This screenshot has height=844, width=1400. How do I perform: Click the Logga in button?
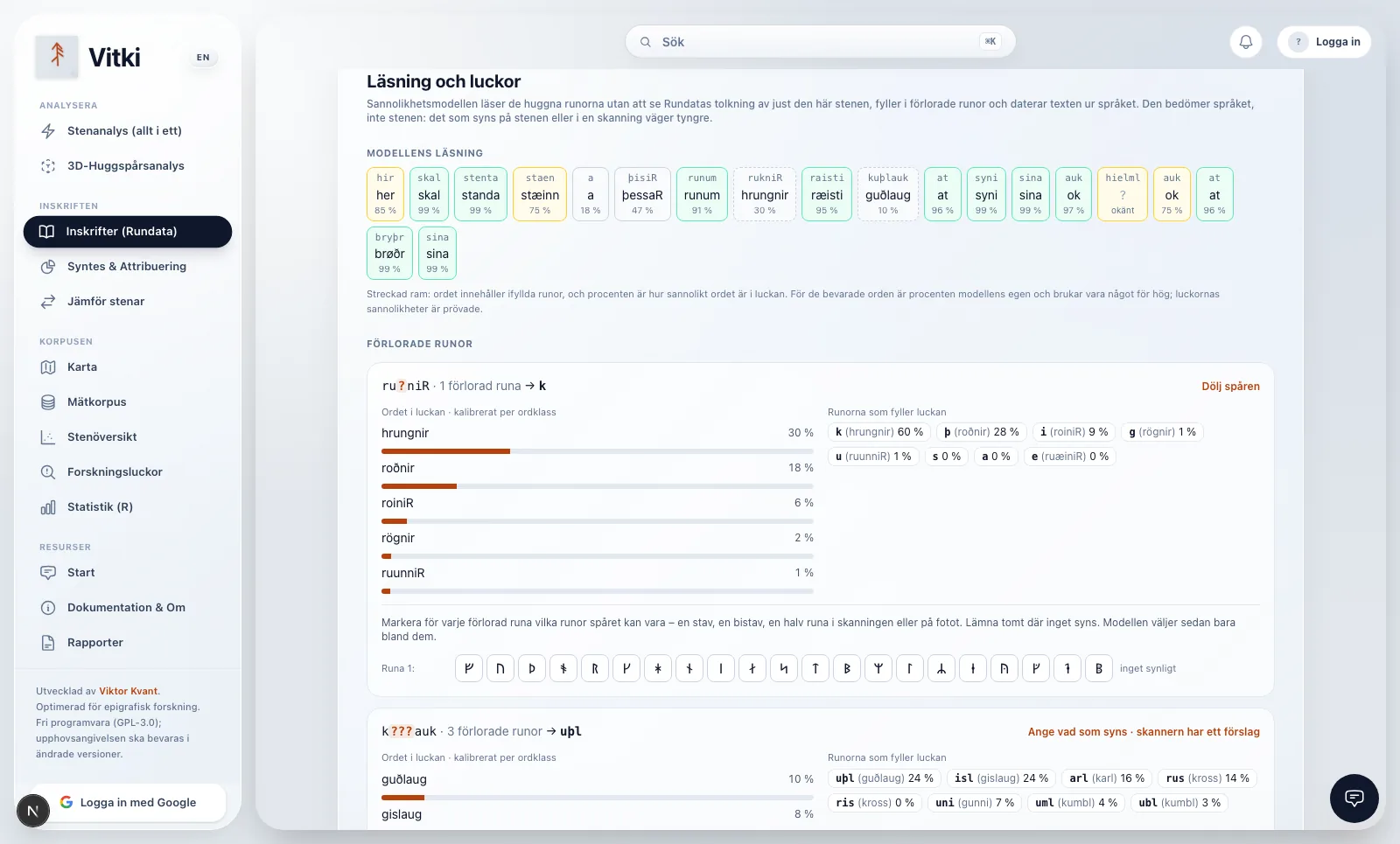(1324, 42)
